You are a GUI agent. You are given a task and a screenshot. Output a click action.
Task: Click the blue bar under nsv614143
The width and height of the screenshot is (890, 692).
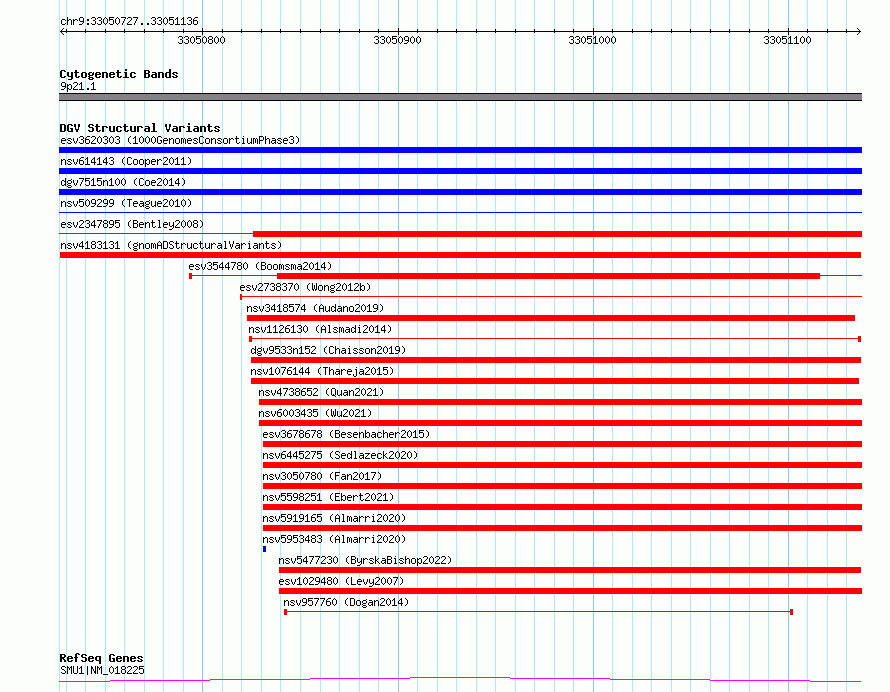tap(460, 171)
